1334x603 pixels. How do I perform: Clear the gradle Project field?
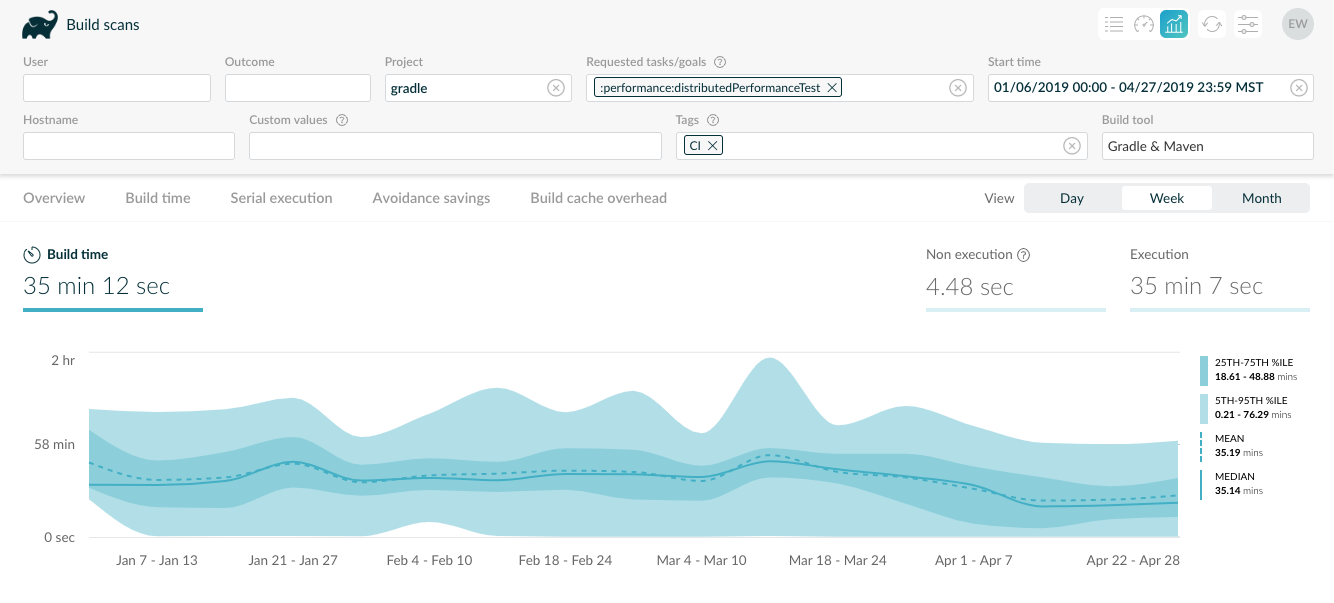[x=556, y=88]
